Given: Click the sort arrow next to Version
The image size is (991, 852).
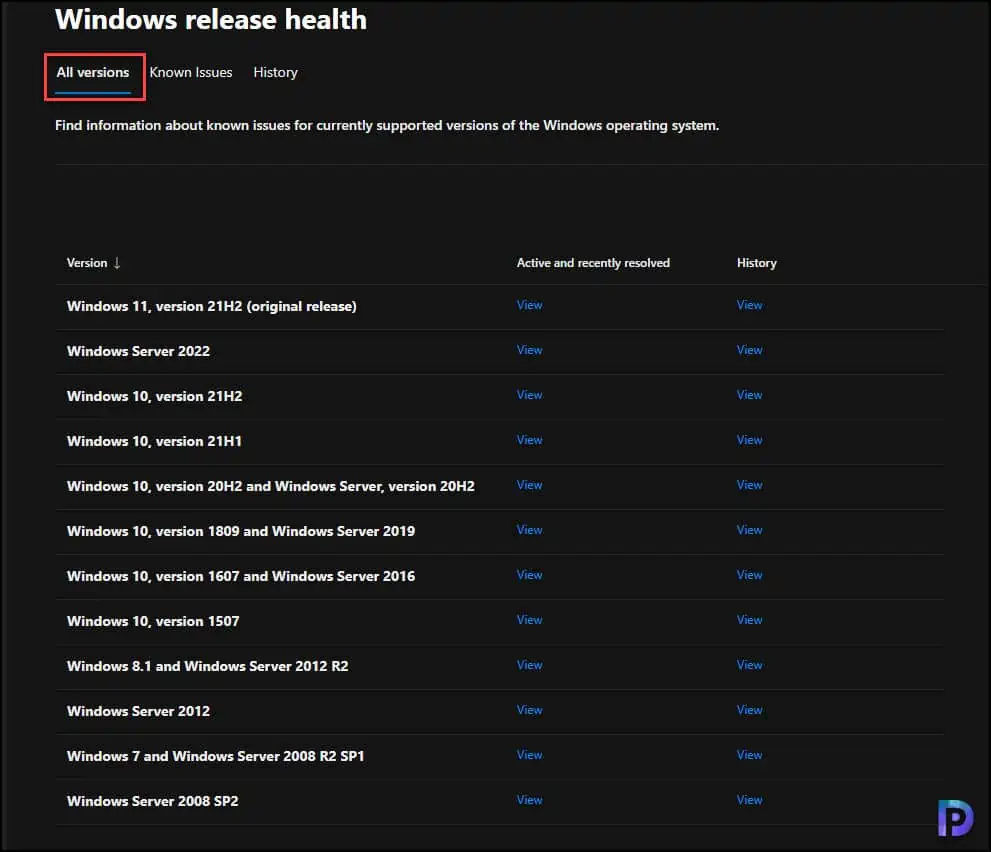Looking at the screenshot, I should coord(117,263).
